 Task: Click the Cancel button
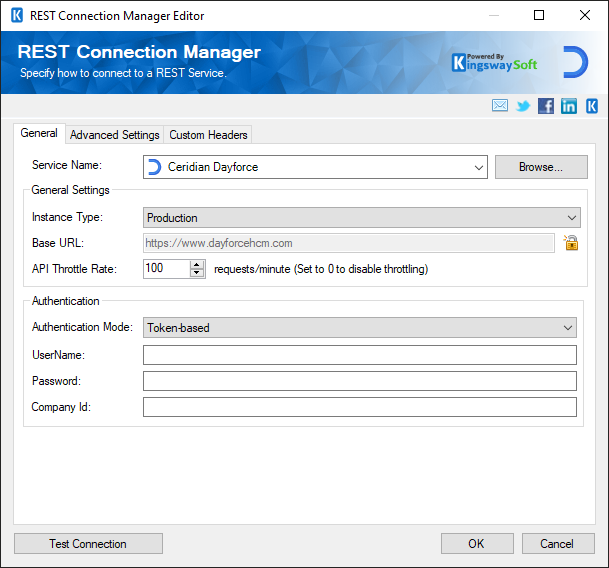coord(558,544)
